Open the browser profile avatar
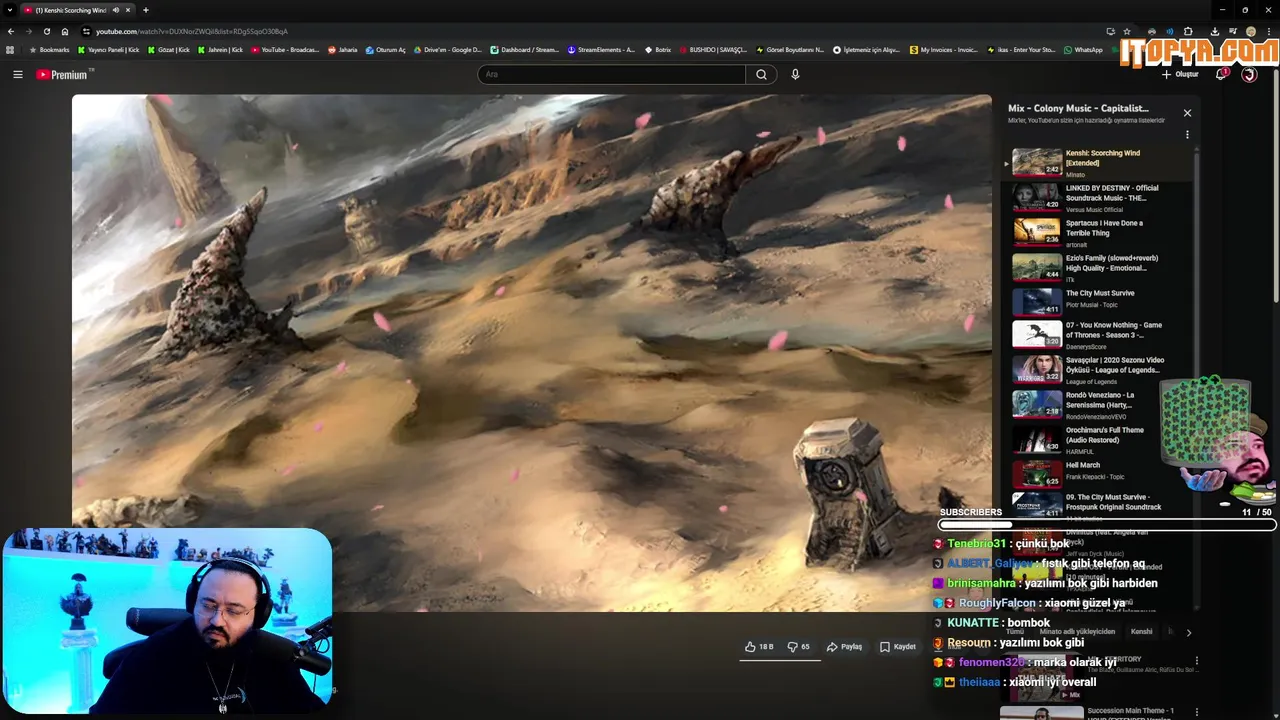Image resolution: width=1280 pixels, height=720 pixels. pos(1251,31)
